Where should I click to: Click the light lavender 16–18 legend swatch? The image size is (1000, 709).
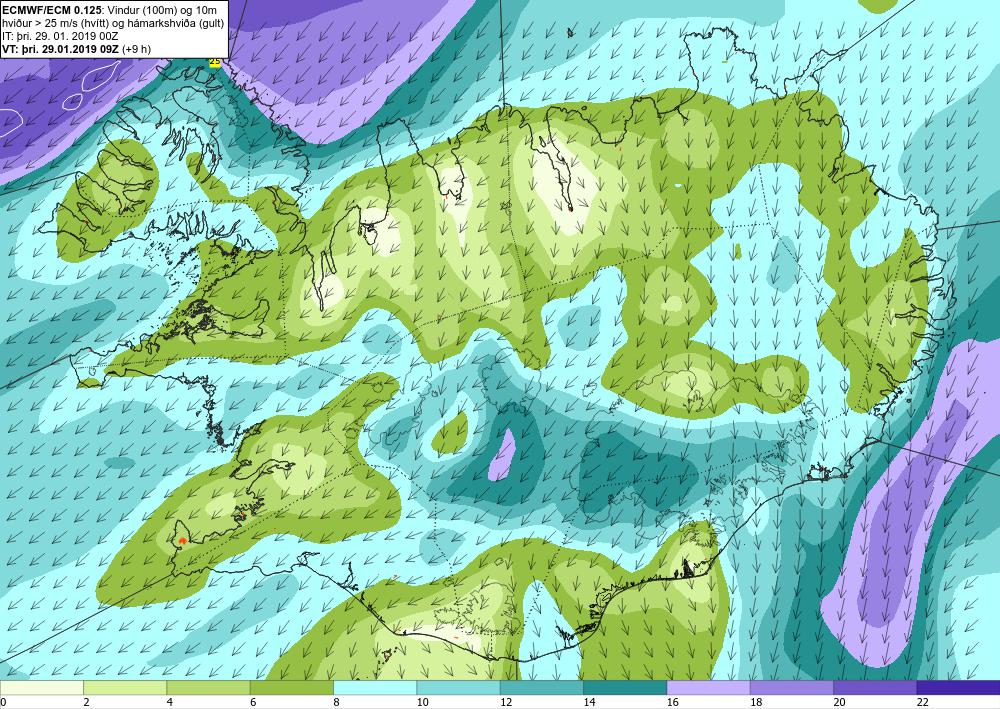click(x=708, y=688)
